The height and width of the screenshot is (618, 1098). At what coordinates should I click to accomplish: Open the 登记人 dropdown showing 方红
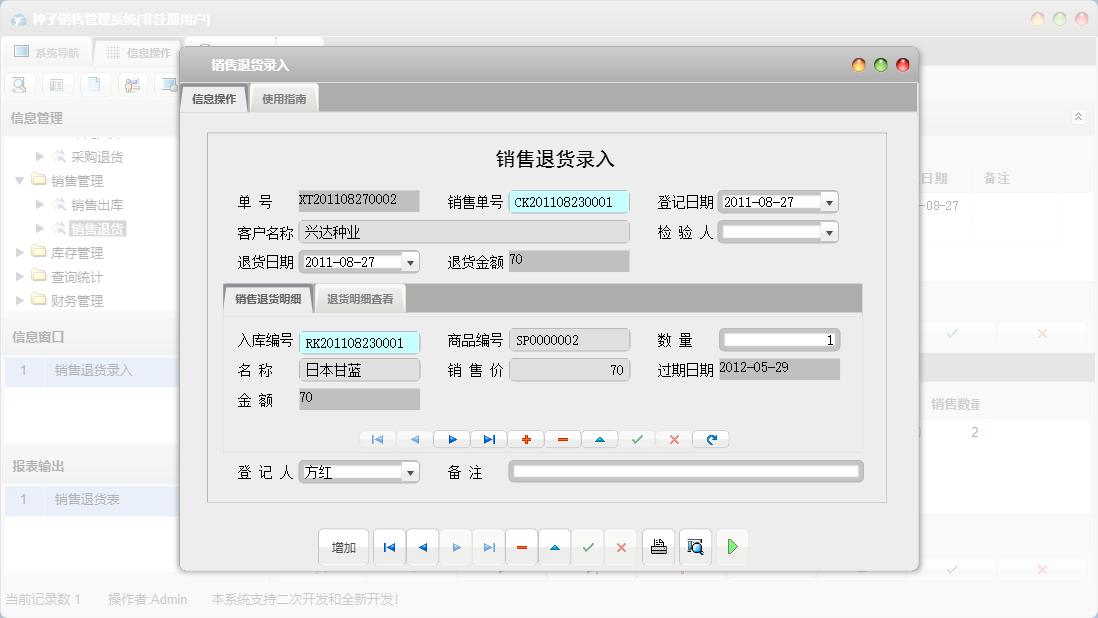click(x=409, y=472)
